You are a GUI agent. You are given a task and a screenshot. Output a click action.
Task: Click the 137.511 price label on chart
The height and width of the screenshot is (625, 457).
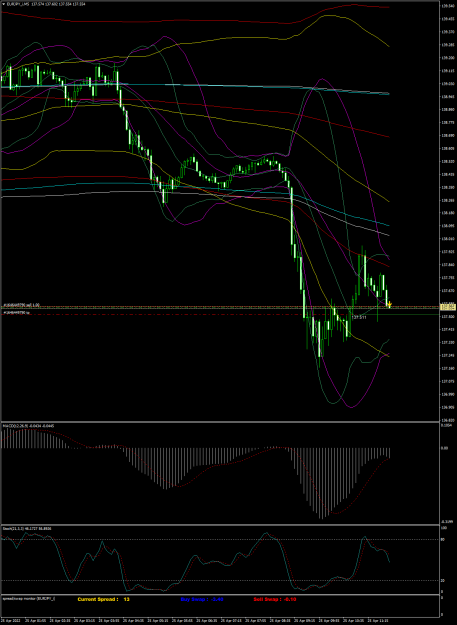[360, 317]
